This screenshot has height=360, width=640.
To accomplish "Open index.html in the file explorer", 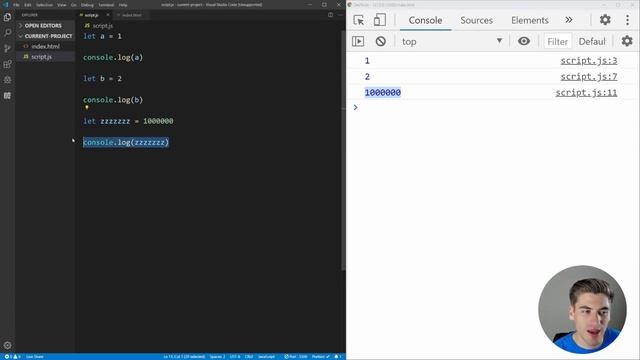I will point(45,47).
